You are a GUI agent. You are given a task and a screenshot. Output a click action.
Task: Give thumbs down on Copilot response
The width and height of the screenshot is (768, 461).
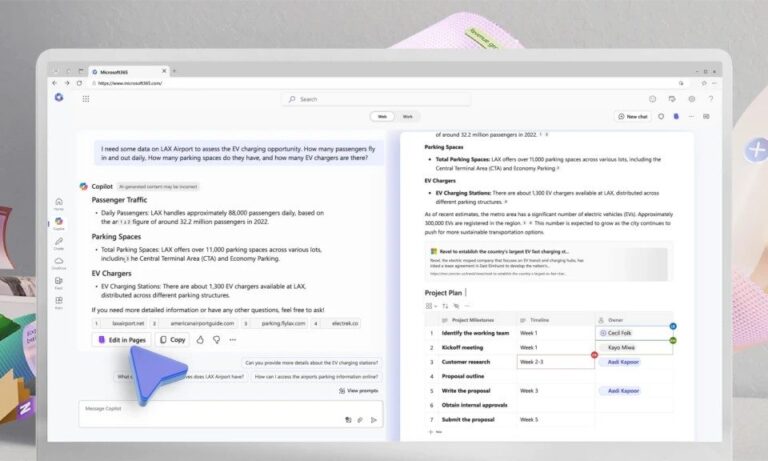[x=216, y=340]
